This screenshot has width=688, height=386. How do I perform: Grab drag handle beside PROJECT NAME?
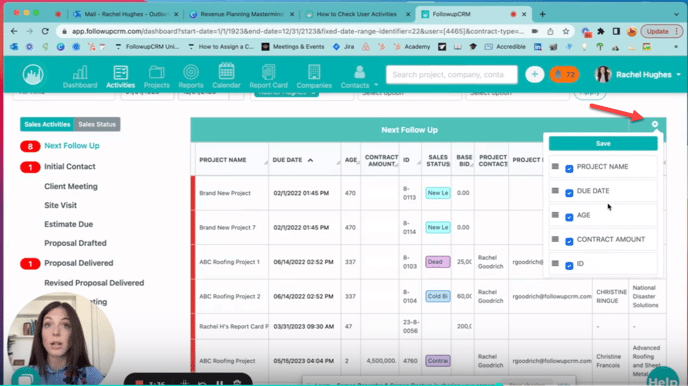555,167
